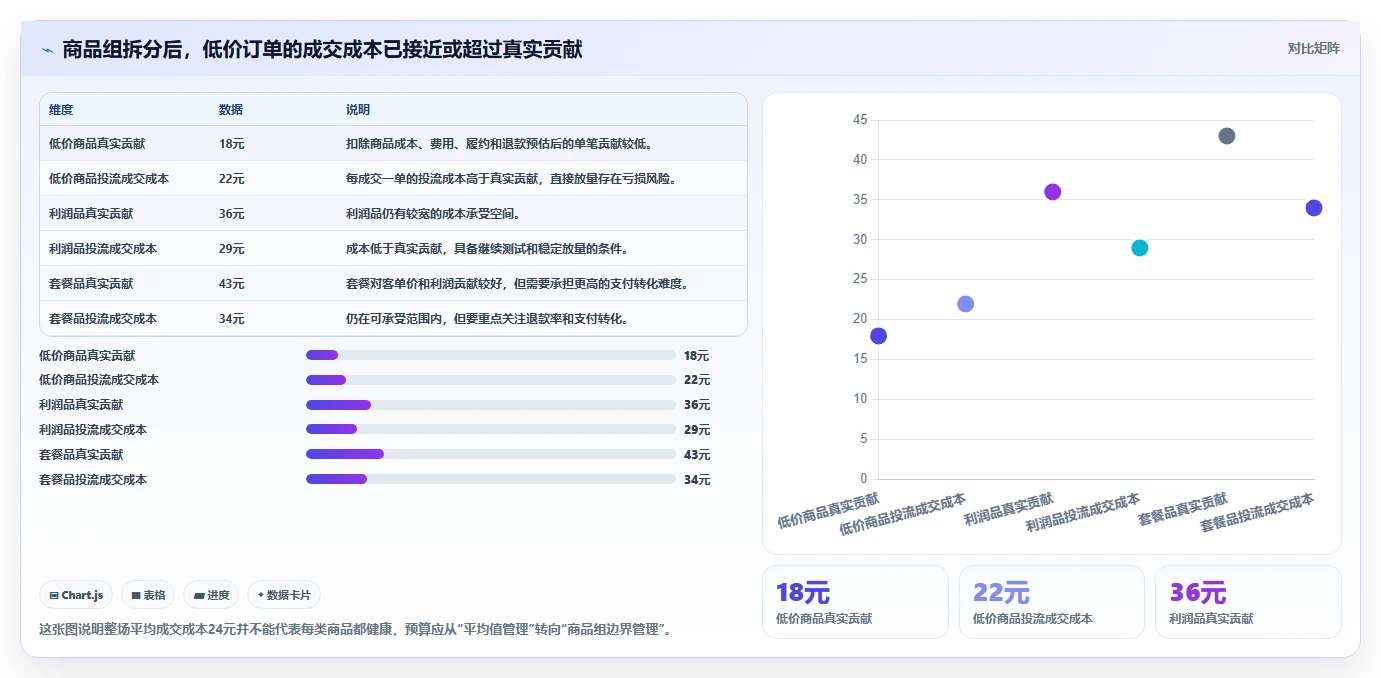Click description starting 扣除商品成本、费用
Viewport: 1381px width, 678px height.
coord(500,144)
